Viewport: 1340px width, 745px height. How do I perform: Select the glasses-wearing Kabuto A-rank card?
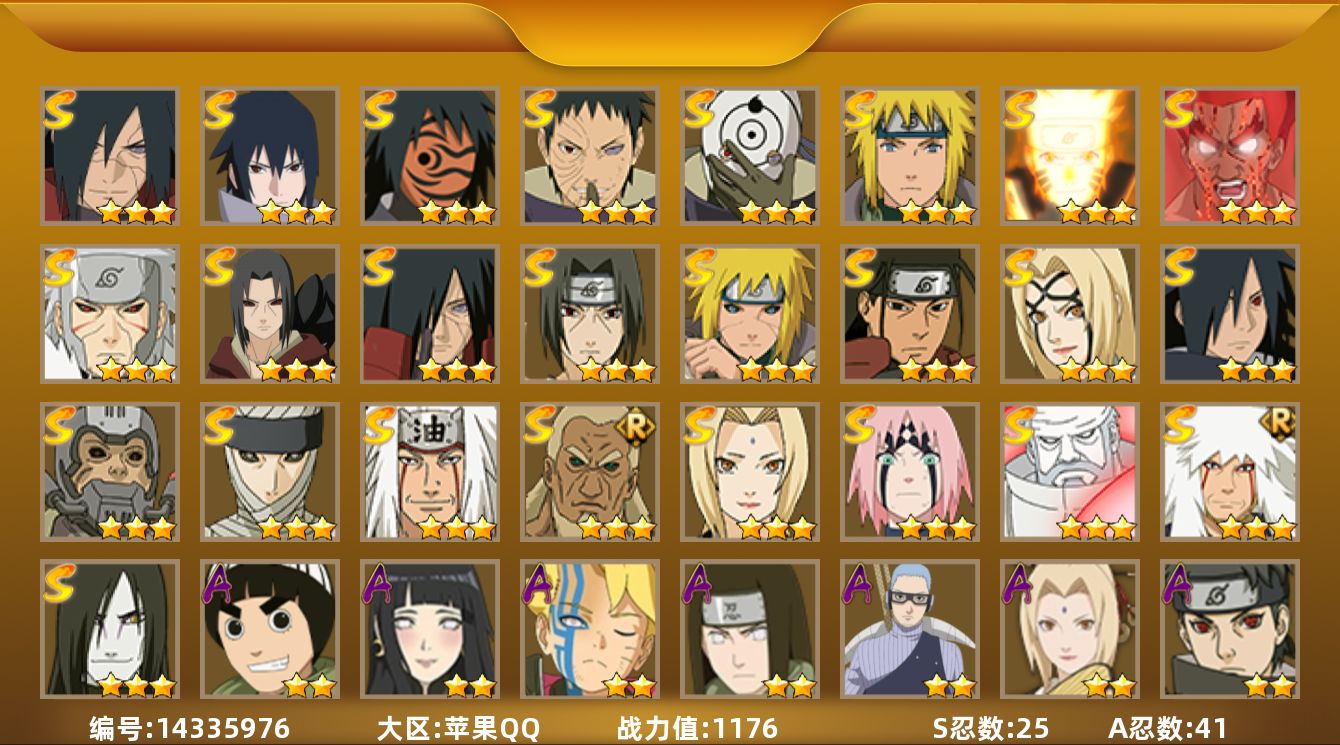click(x=910, y=629)
